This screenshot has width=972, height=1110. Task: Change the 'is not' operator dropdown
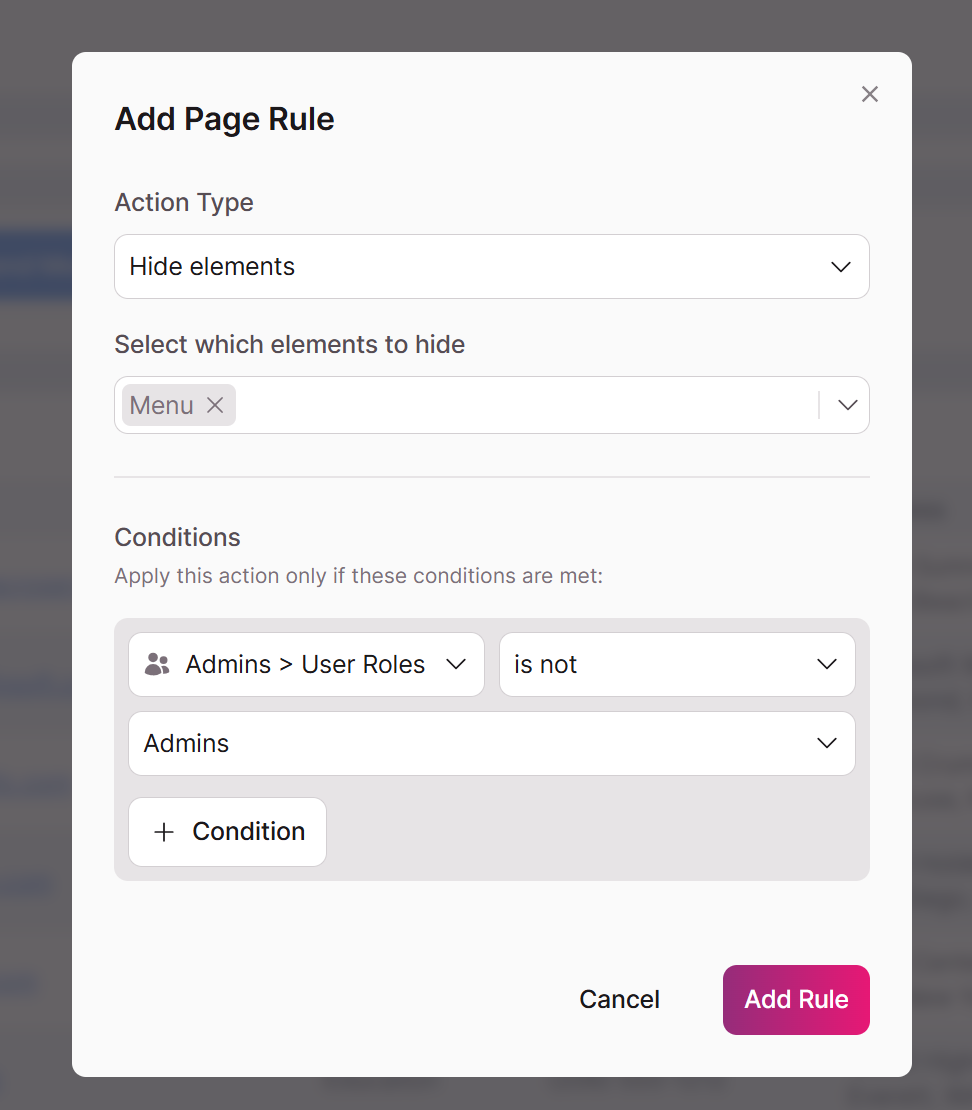click(x=677, y=664)
